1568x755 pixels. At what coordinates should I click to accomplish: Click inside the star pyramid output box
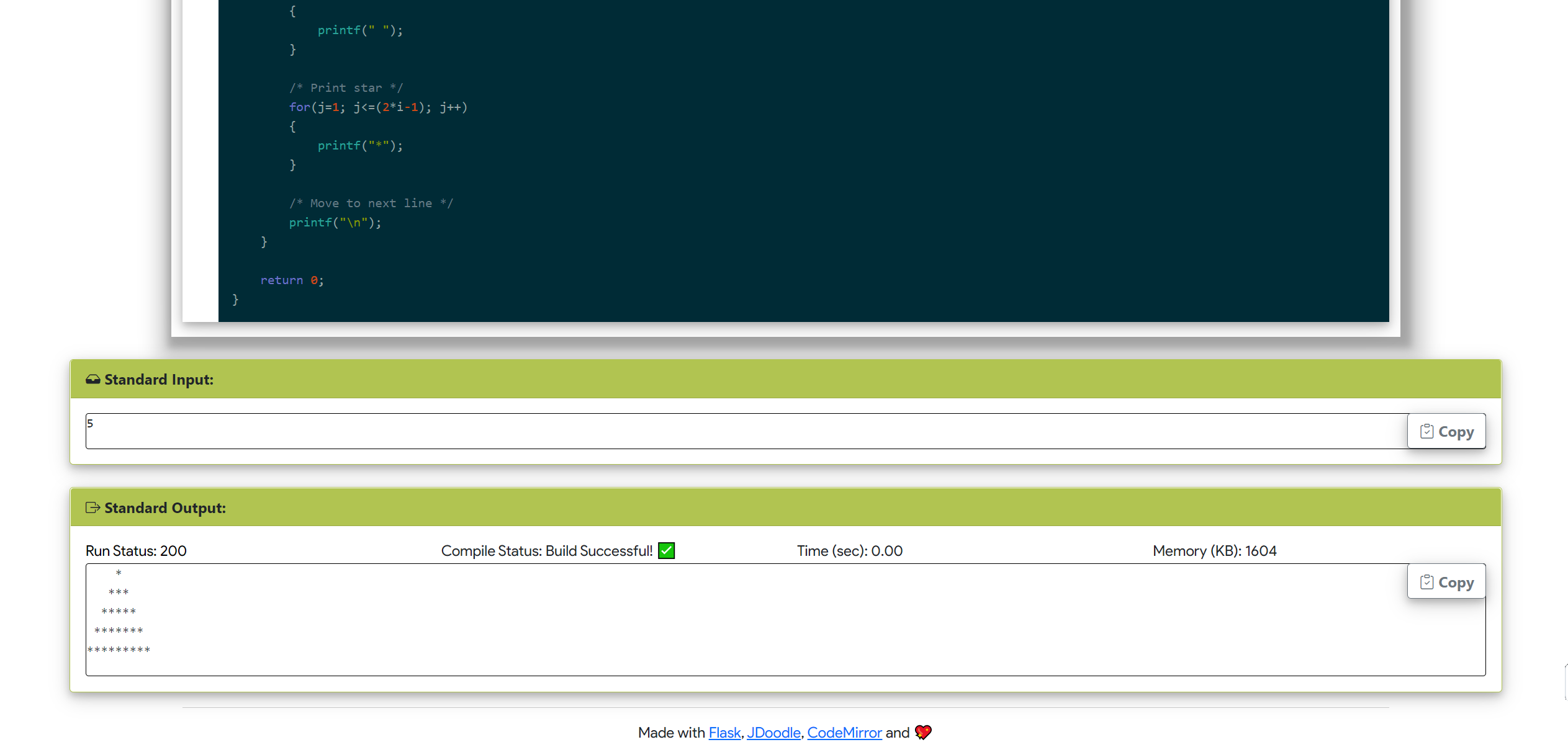[x=745, y=620]
